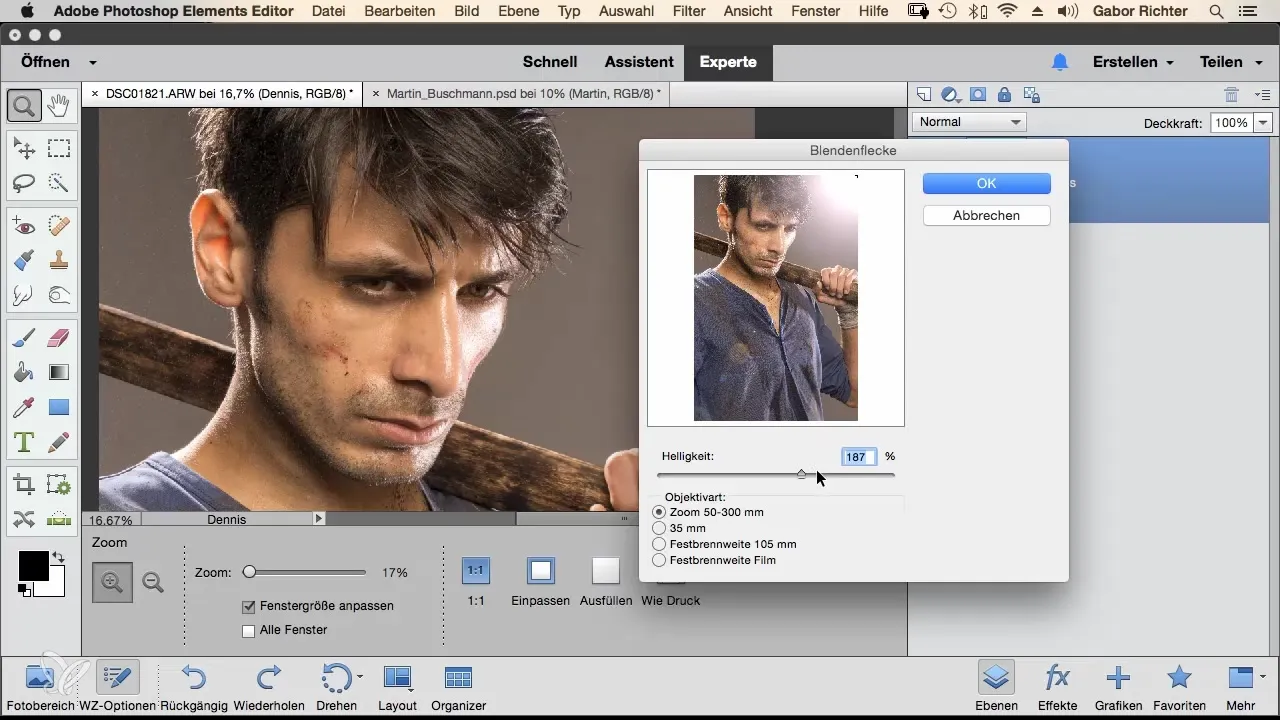Viewport: 1280px width, 720px height.
Task: Click the Zoom In magnifier option
Action: pos(112,582)
